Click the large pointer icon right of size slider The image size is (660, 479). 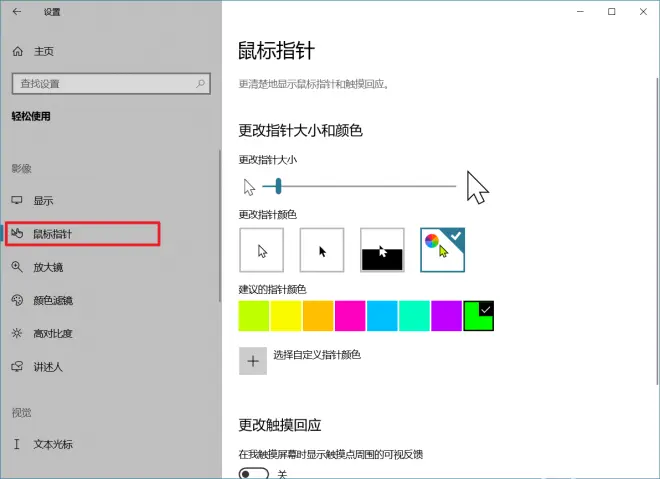coord(477,187)
